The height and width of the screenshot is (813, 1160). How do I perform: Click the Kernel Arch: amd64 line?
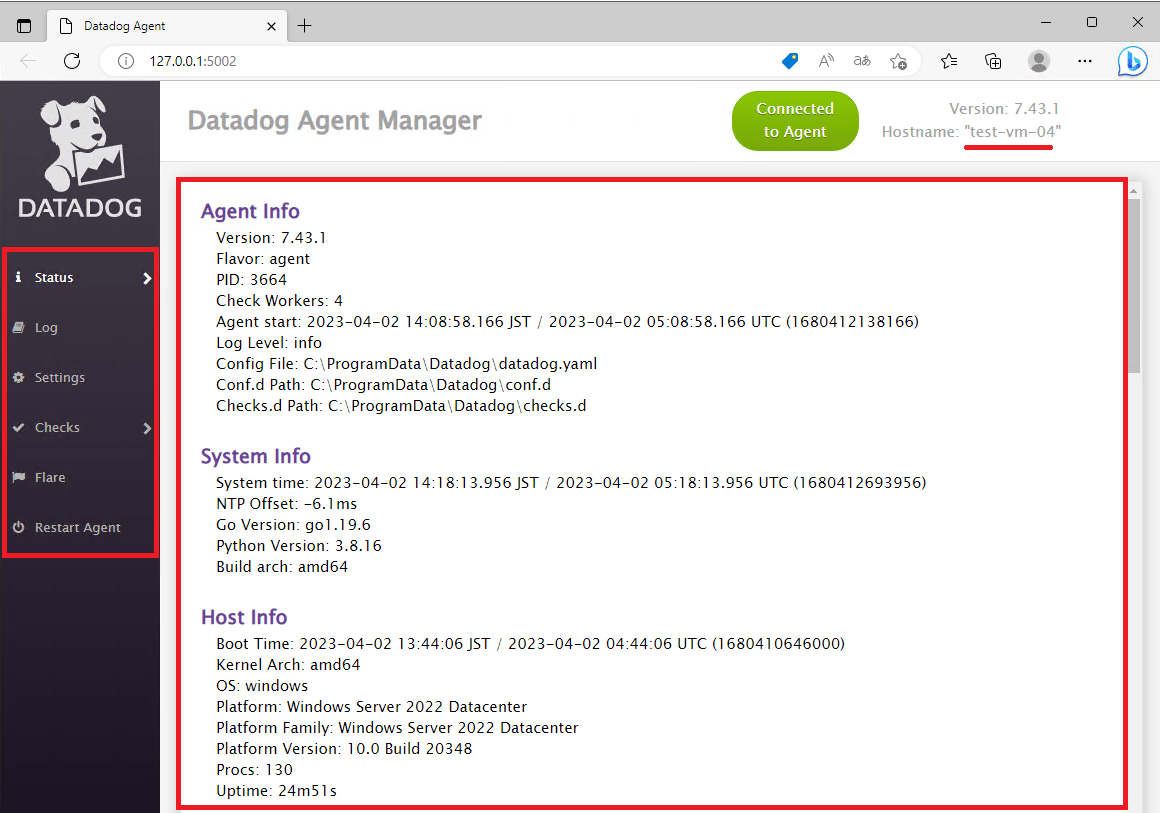point(289,664)
